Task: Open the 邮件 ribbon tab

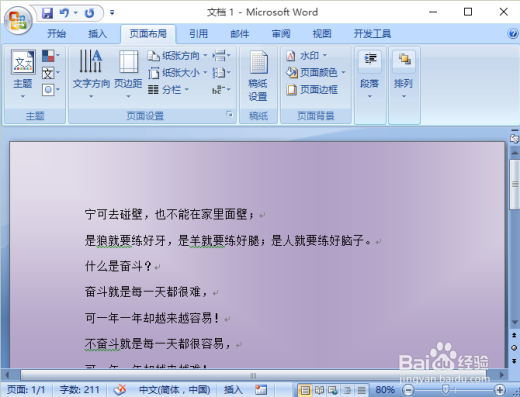Action: [x=240, y=34]
